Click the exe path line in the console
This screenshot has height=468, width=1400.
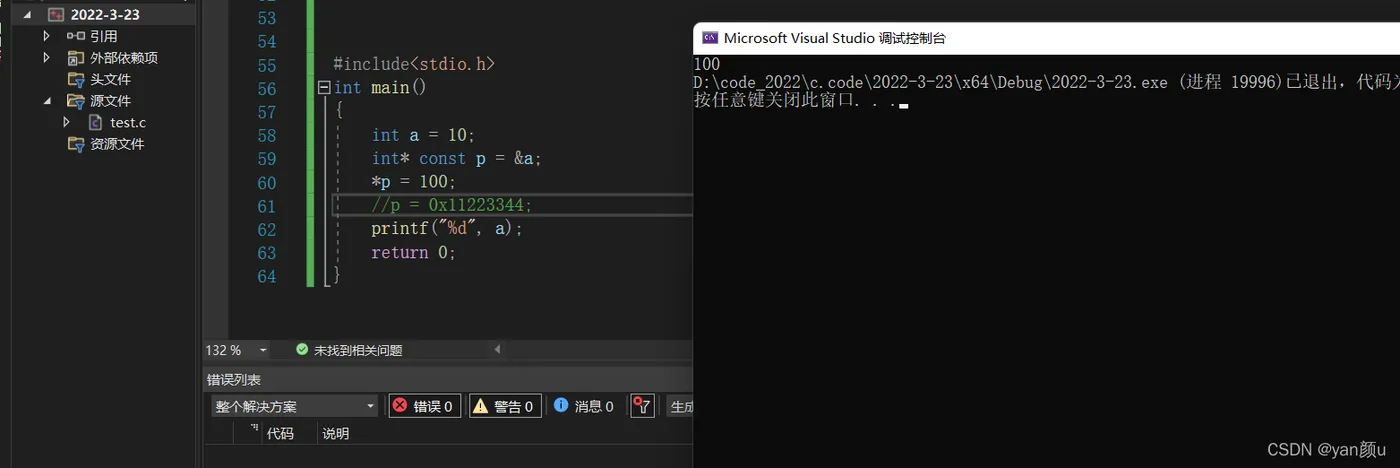(1046, 82)
